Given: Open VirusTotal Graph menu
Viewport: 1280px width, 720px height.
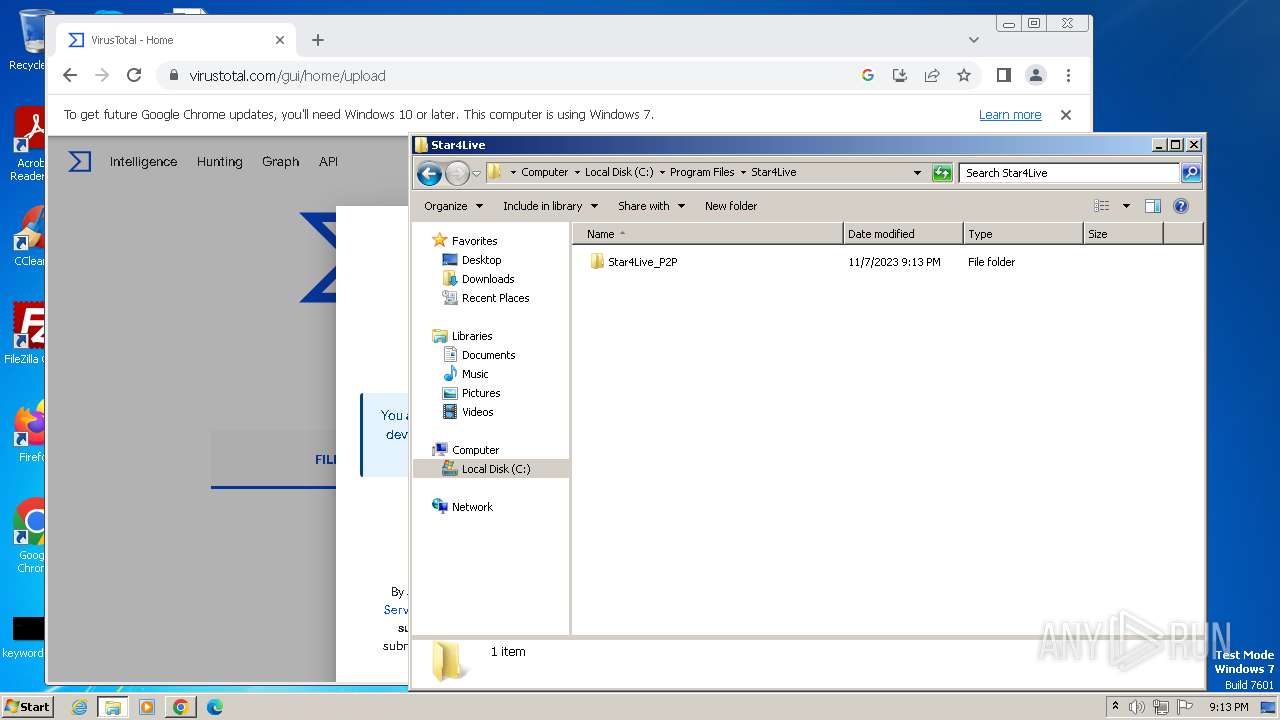Looking at the screenshot, I should pos(280,161).
